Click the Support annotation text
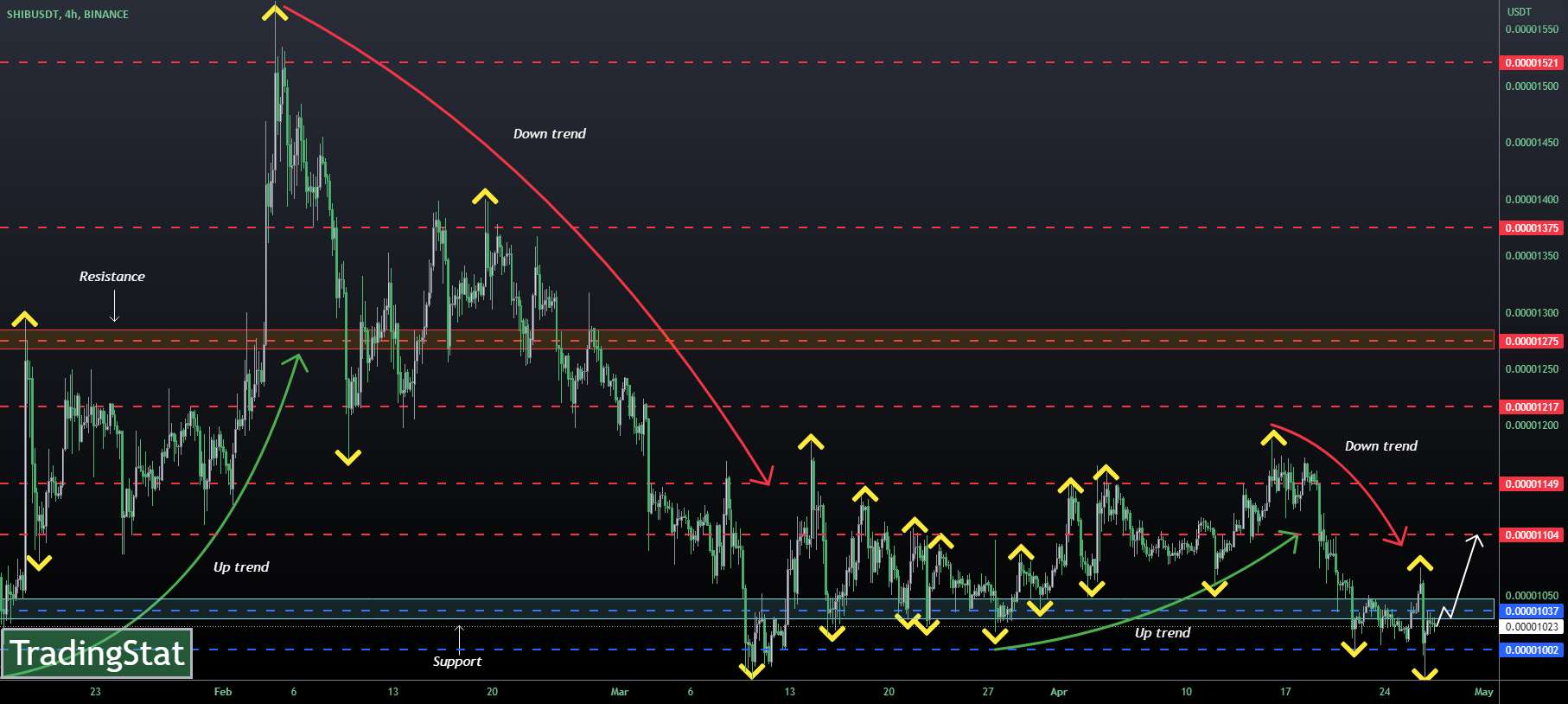This screenshot has width=1568, height=704. pyautogui.click(x=457, y=662)
